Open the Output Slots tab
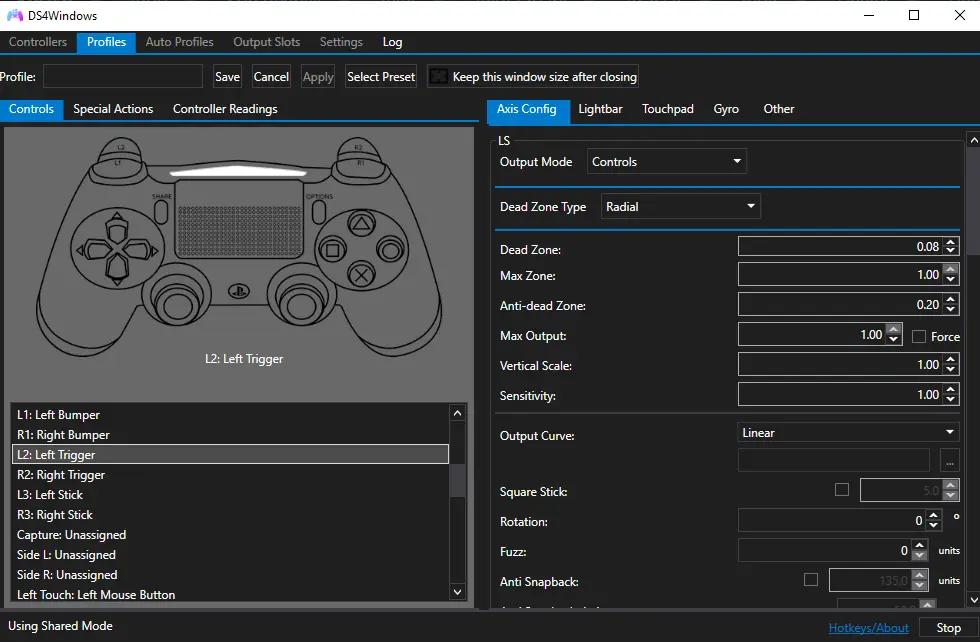 point(266,42)
